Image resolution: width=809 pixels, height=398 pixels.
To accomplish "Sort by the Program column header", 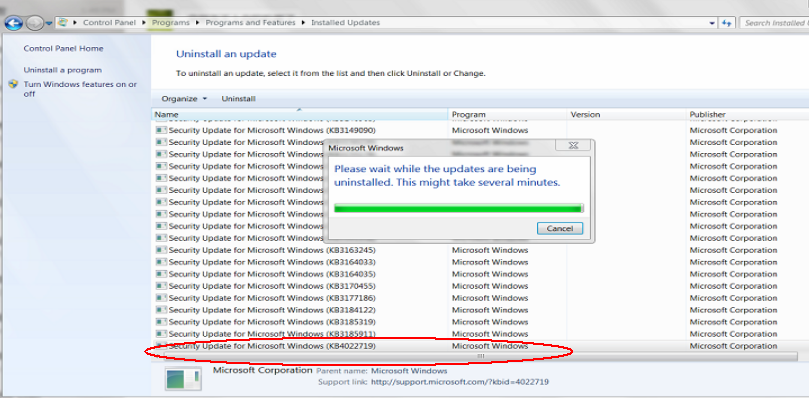I will pyautogui.click(x=507, y=114).
